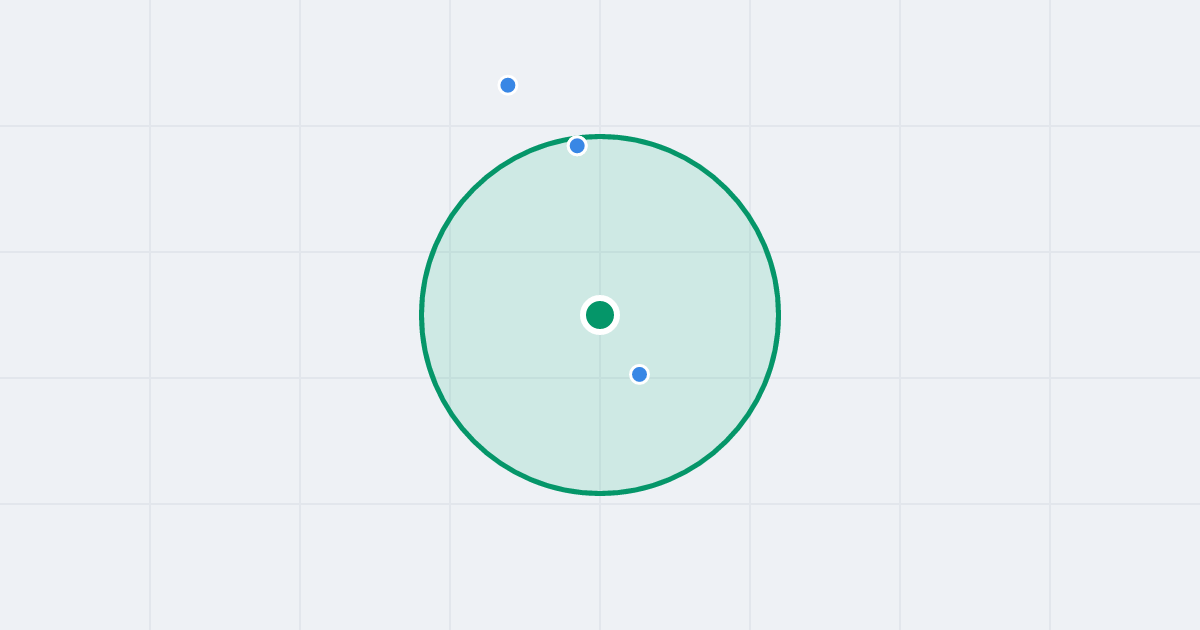Click the shaded circle area left of center

tap(500, 315)
